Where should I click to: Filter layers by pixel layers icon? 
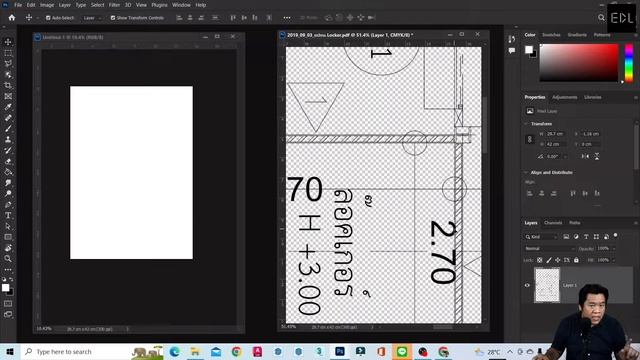coord(566,237)
